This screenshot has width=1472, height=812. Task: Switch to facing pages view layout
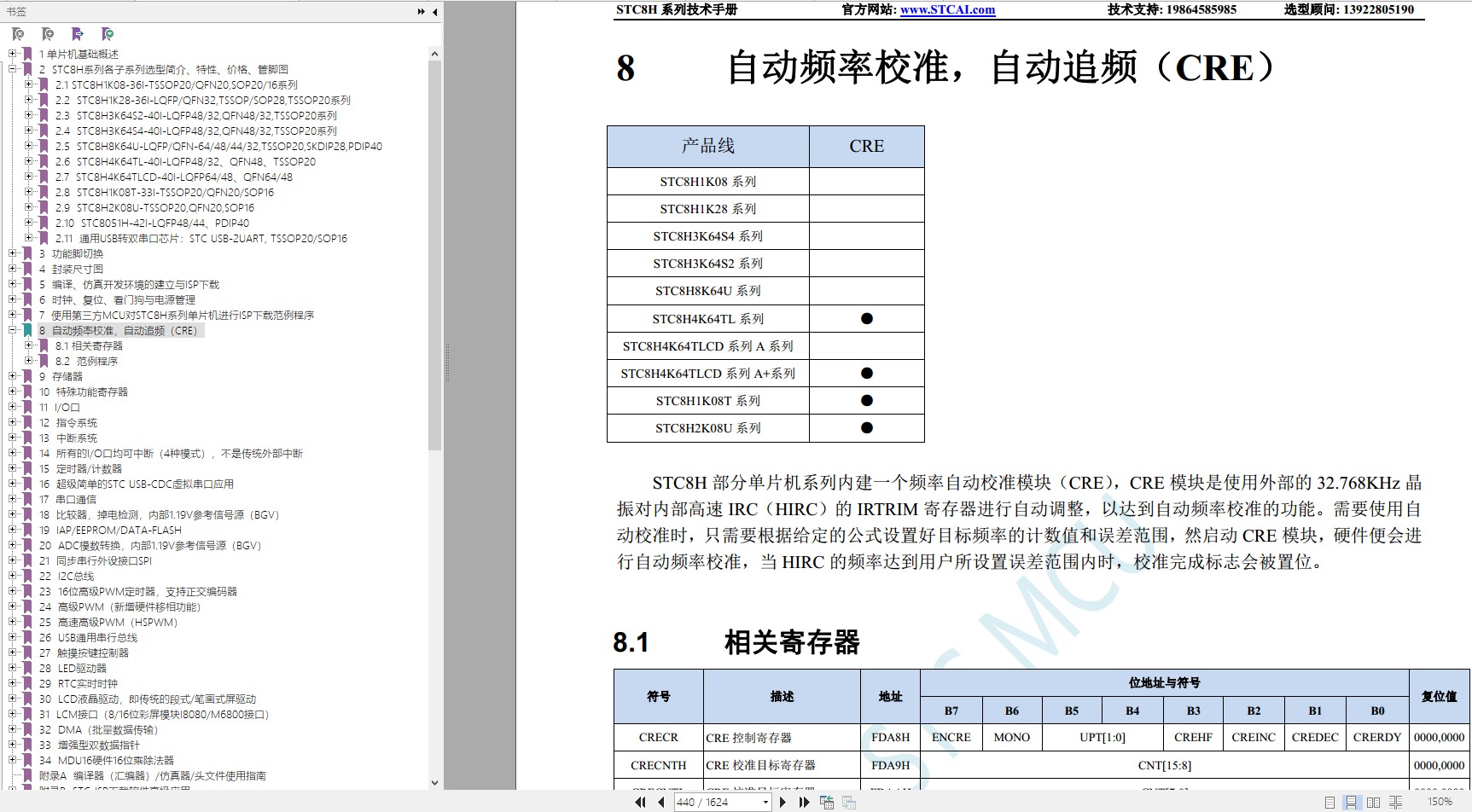pyautogui.click(x=1373, y=802)
